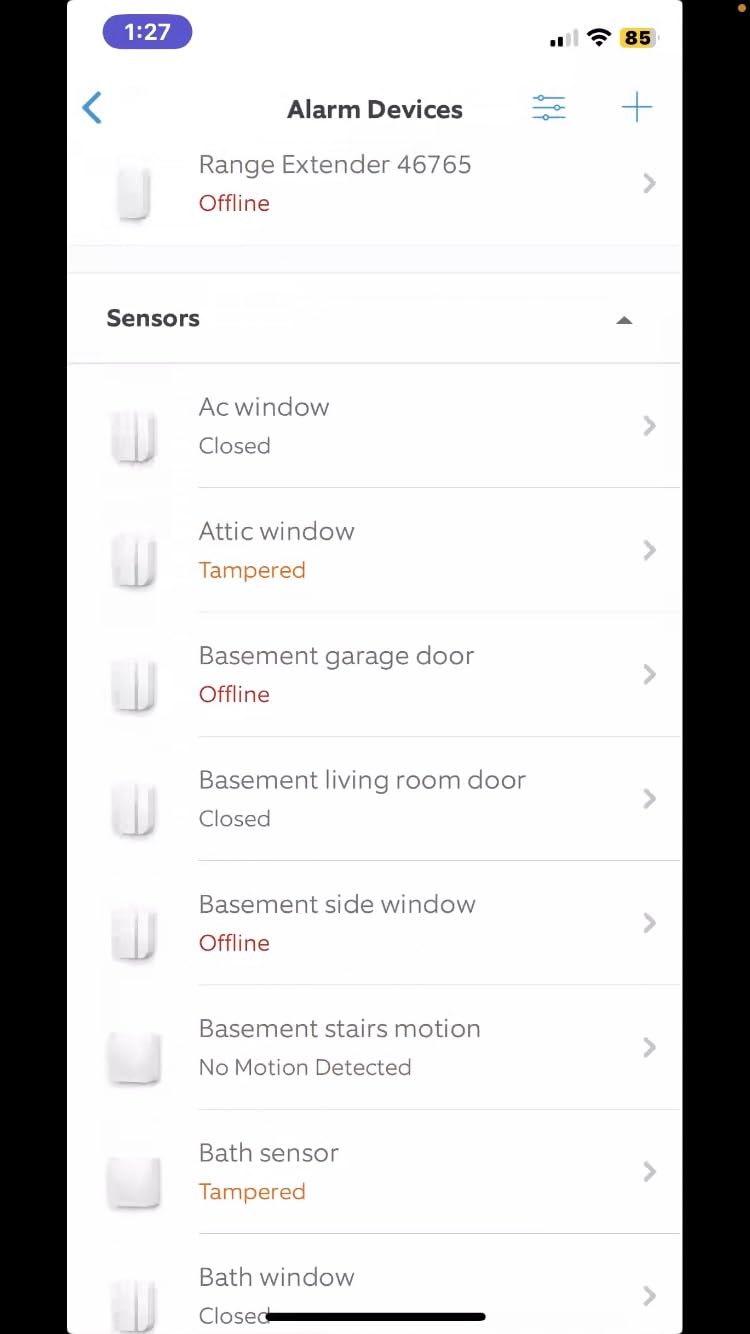Image resolution: width=750 pixels, height=1334 pixels.
Task: Tap the back arrow icon
Action: click(92, 107)
